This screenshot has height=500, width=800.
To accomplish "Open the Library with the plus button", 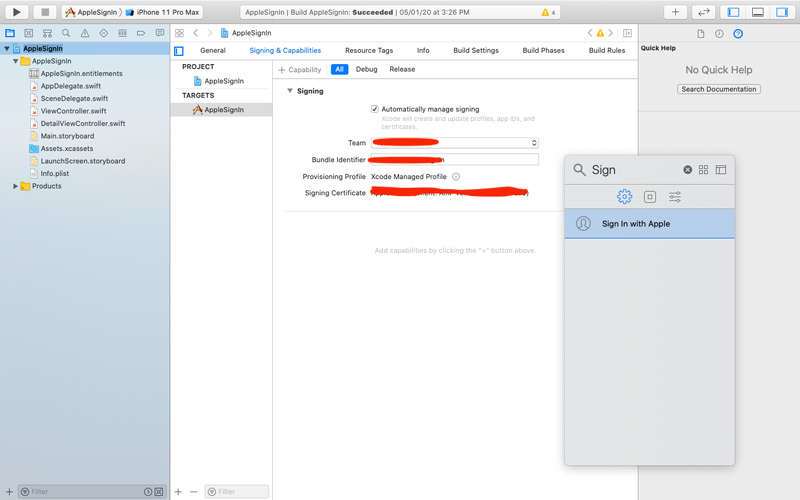I will [x=675, y=12].
